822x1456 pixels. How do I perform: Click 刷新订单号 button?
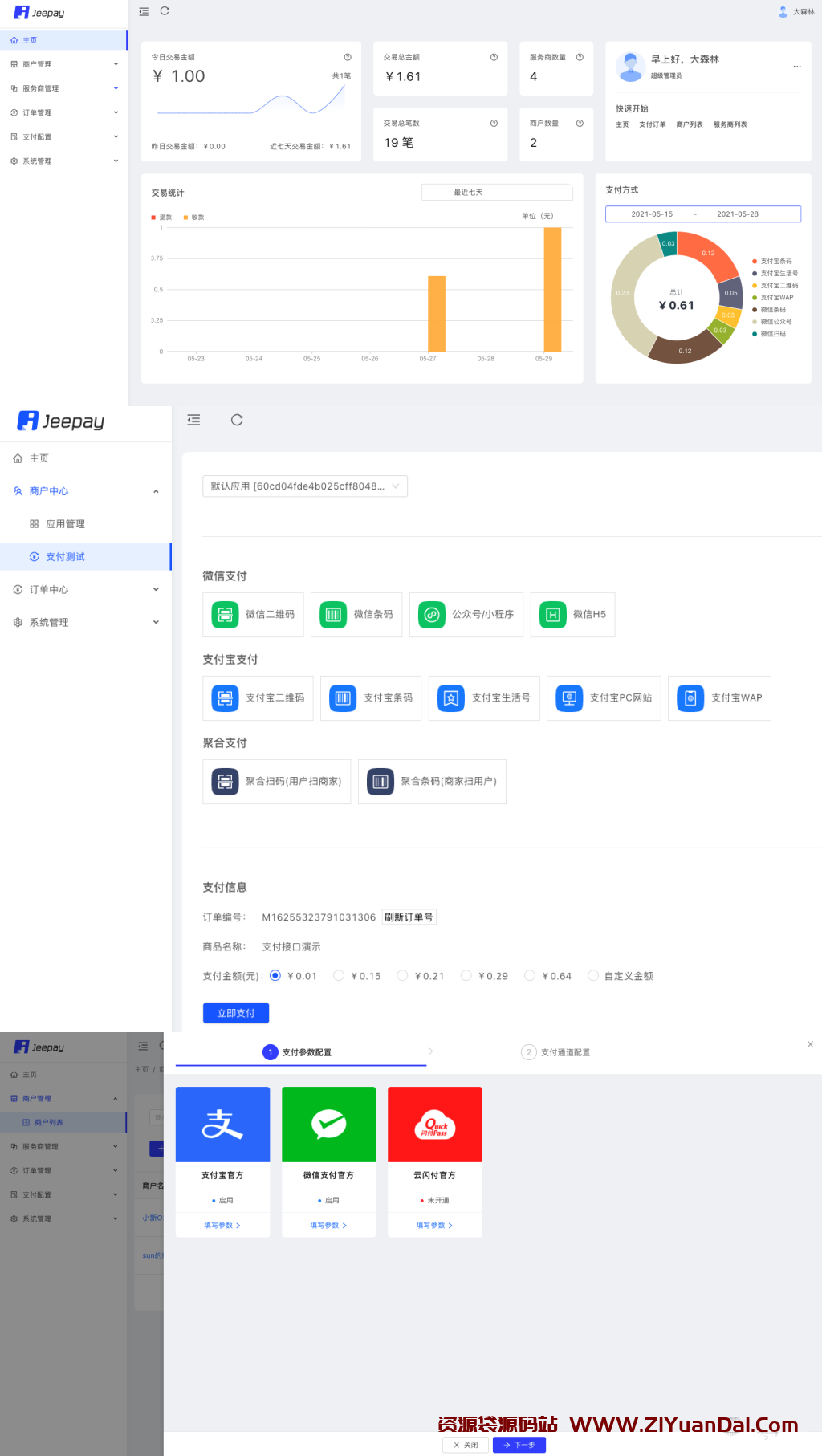click(409, 917)
